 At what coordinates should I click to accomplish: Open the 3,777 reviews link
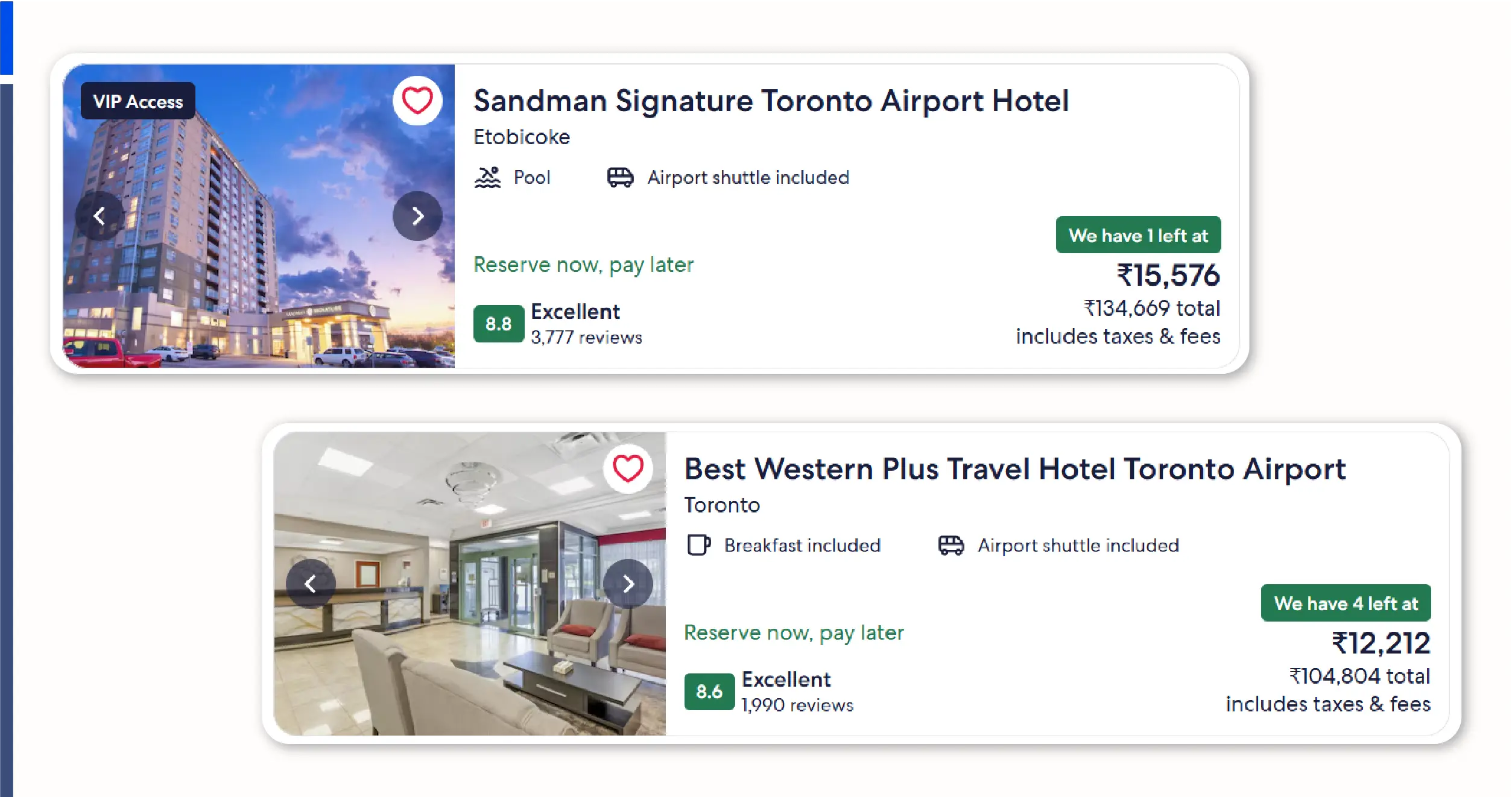[586, 338]
